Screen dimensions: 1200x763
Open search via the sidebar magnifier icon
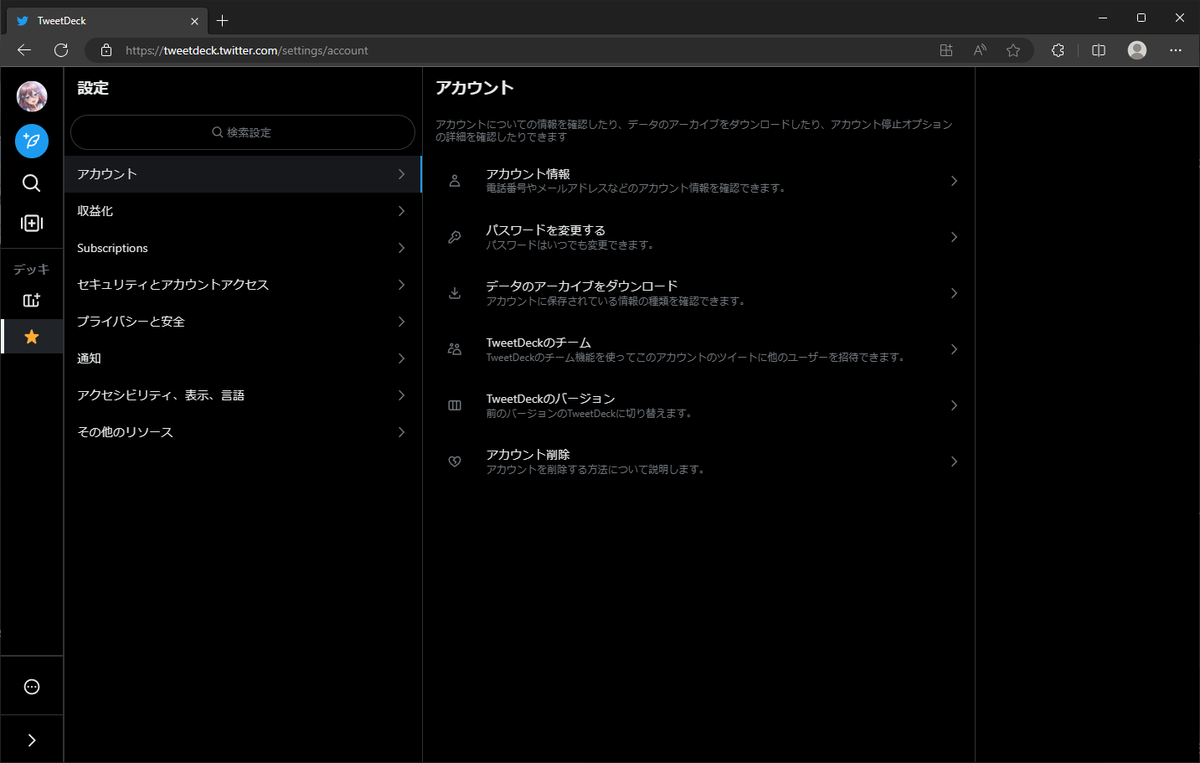point(32,183)
